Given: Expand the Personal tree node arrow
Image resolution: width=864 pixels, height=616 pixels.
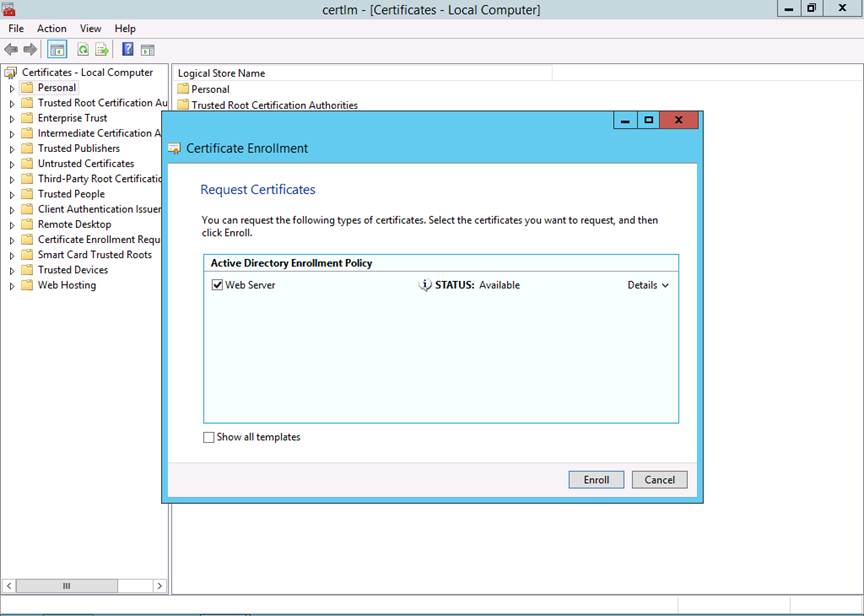Looking at the screenshot, I should pos(12,88).
